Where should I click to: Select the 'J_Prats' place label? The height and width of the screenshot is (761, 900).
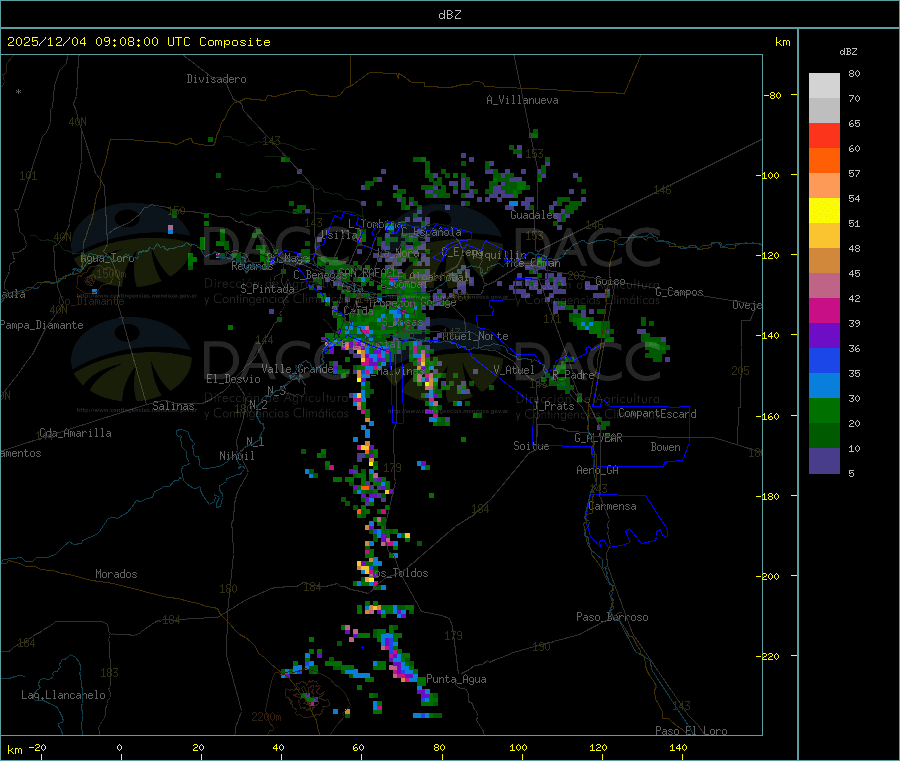[553, 405]
